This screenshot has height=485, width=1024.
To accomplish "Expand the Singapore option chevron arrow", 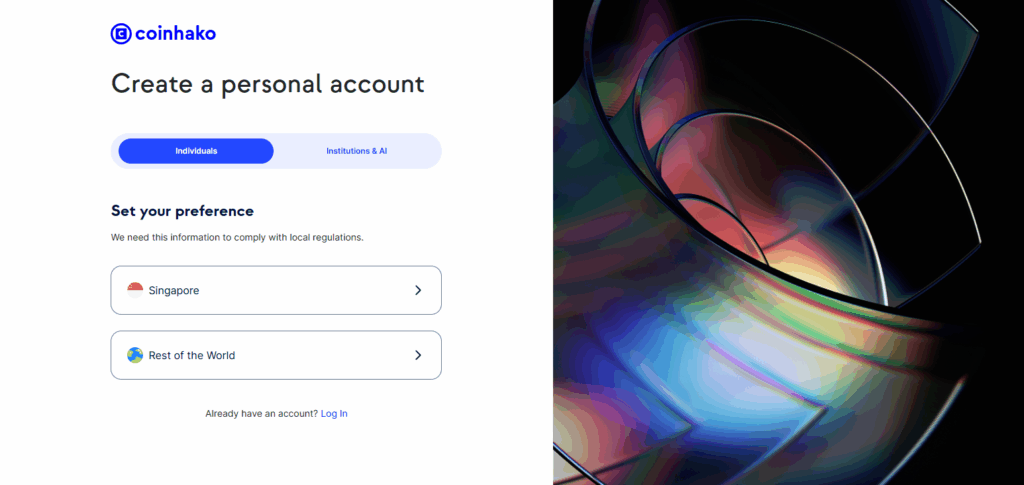I will click(418, 290).
